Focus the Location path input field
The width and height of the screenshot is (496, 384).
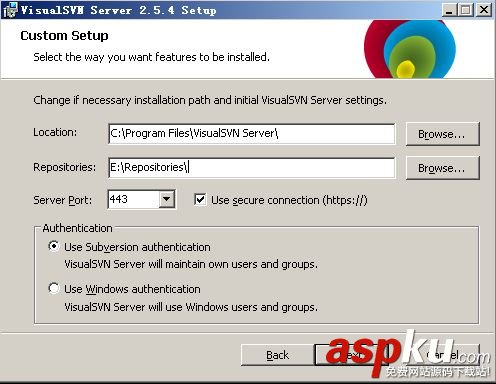(x=252, y=134)
